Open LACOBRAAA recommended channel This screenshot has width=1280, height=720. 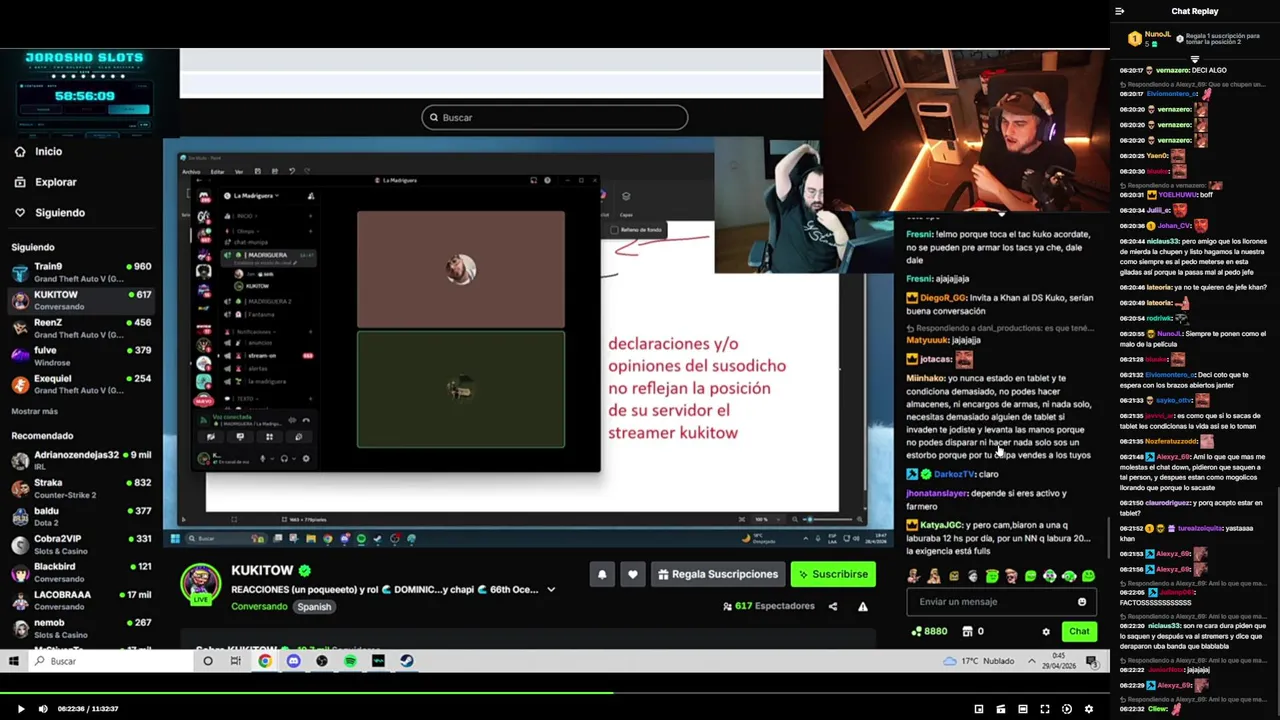81,600
